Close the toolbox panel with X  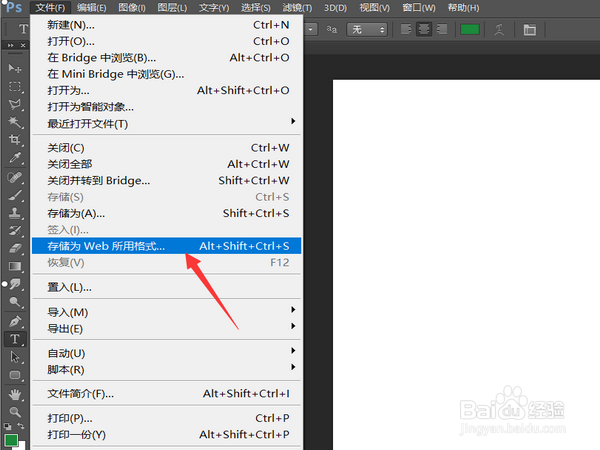pyautogui.click(x=23, y=45)
